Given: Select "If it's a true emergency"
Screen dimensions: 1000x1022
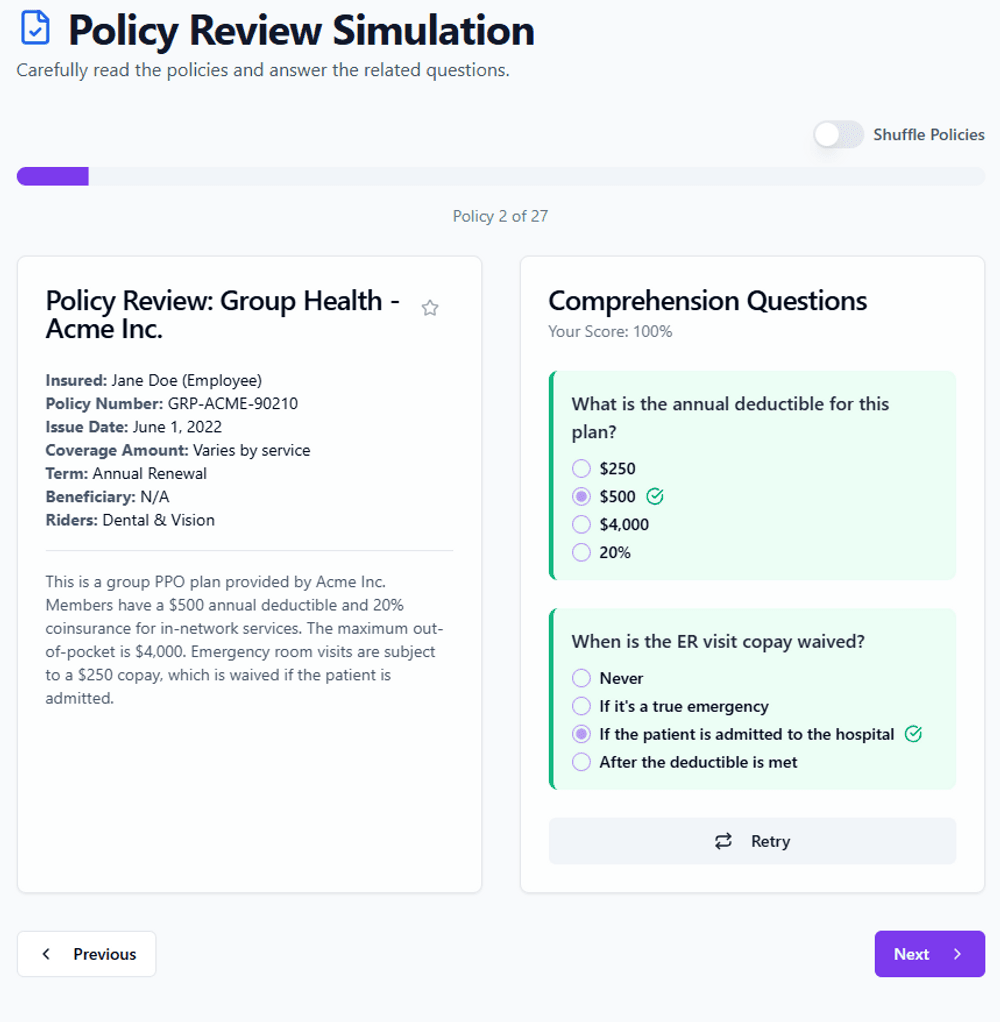Looking at the screenshot, I should (x=582, y=706).
